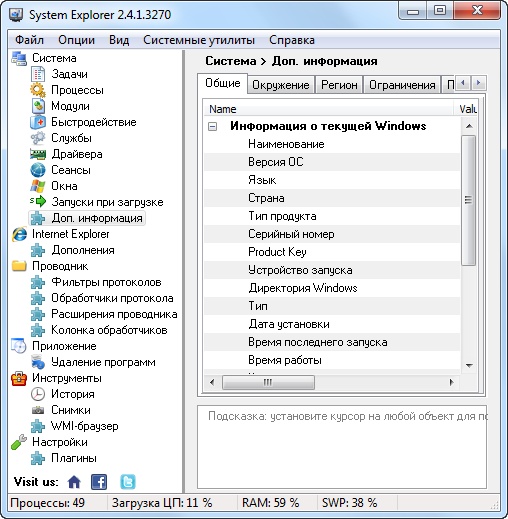Viewport: 508px width, 519px height.
Task: Collapse the Информация о текущей Windows group
Action: [212, 126]
